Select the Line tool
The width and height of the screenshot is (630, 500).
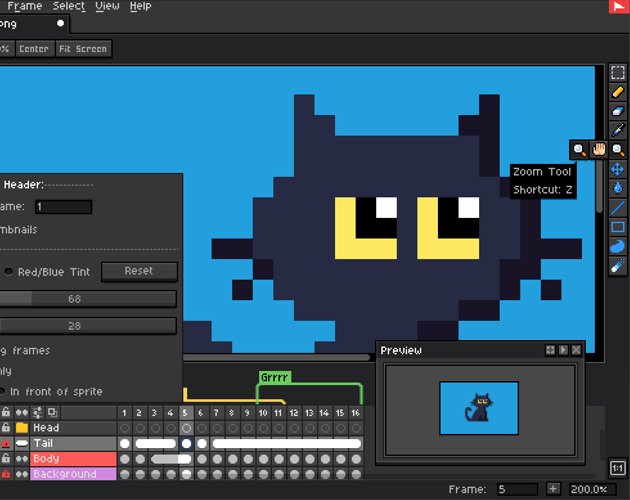[618, 208]
